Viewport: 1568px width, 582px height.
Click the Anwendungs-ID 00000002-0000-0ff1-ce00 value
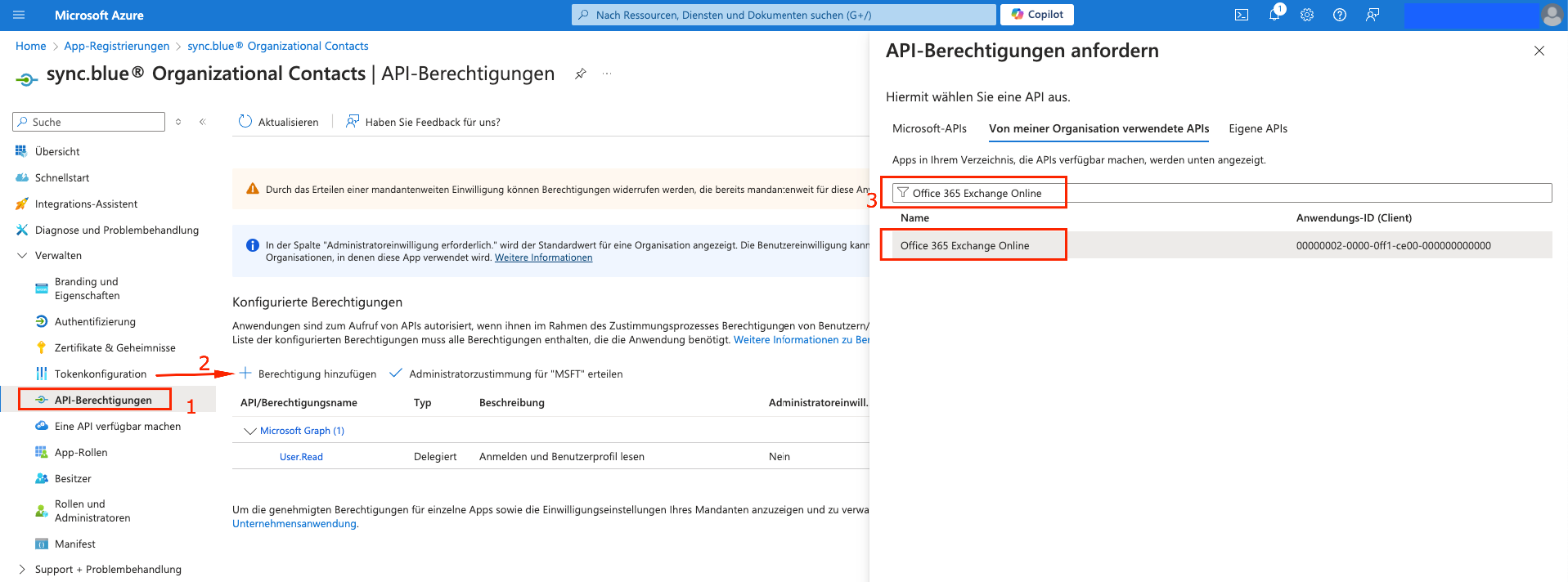(1394, 245)
